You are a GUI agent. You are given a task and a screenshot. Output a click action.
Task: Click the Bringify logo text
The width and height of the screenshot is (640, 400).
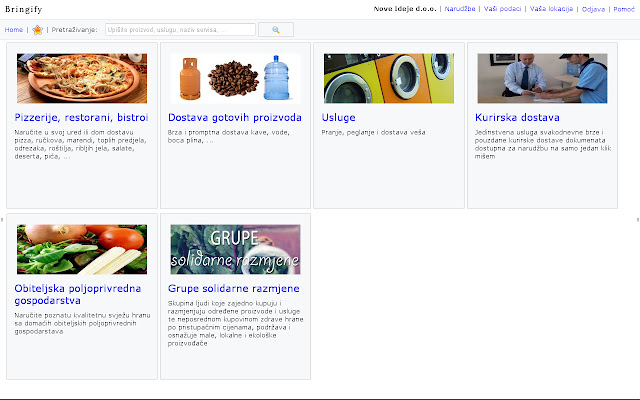point(24,9)
